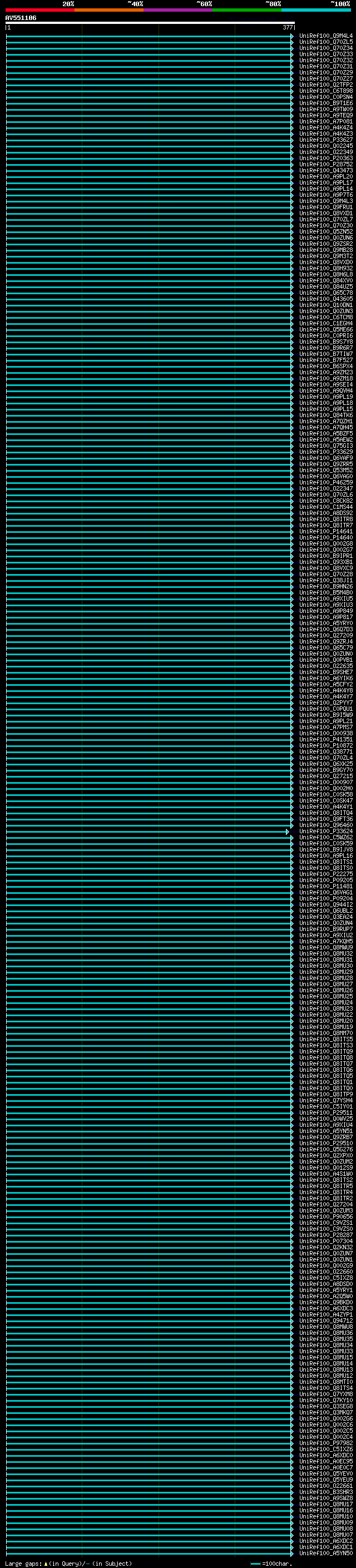The width and height of the screenshot is (356, 1568).
Task: Open the hit UniRef100_P33627
Action: 326,140
